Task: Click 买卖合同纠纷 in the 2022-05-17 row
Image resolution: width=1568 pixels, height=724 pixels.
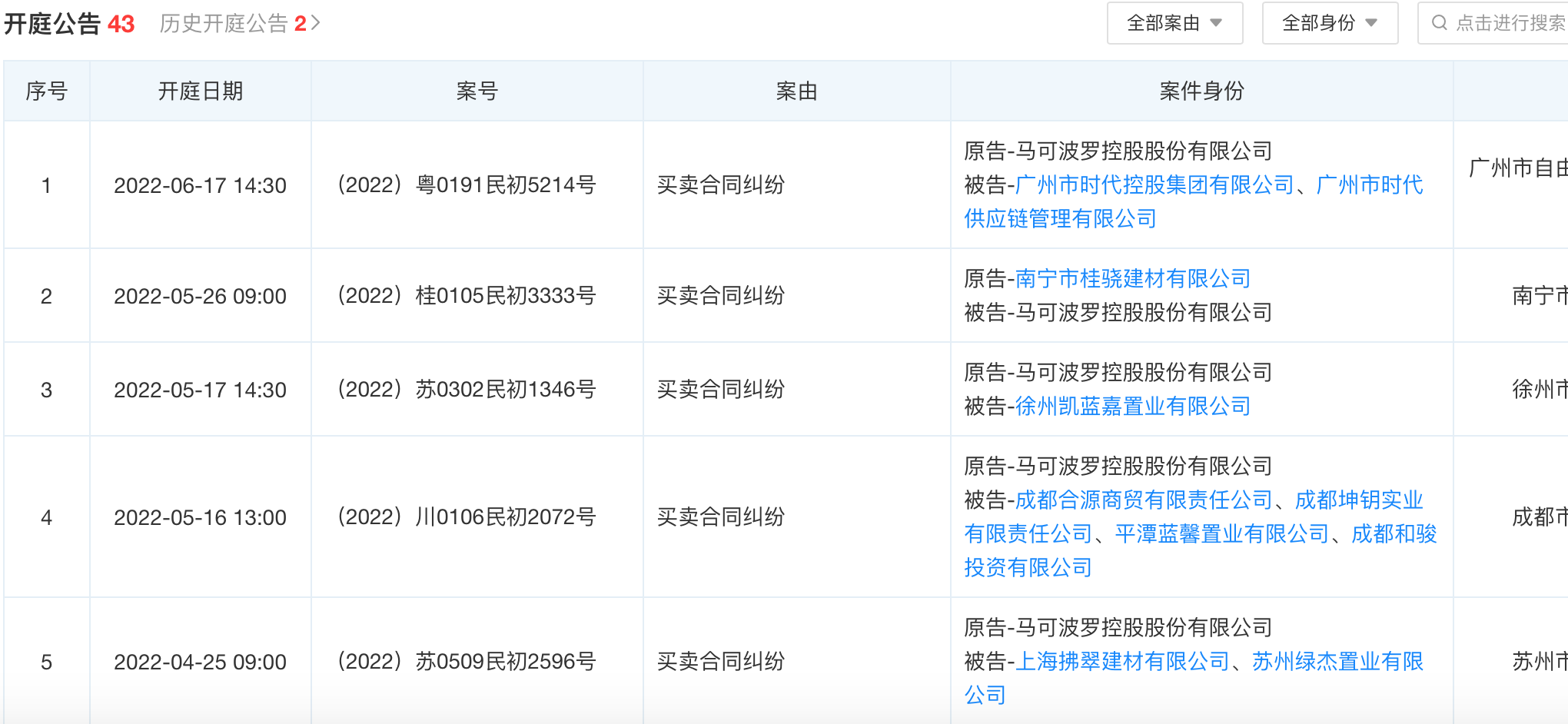Action: tap(721, 390)
